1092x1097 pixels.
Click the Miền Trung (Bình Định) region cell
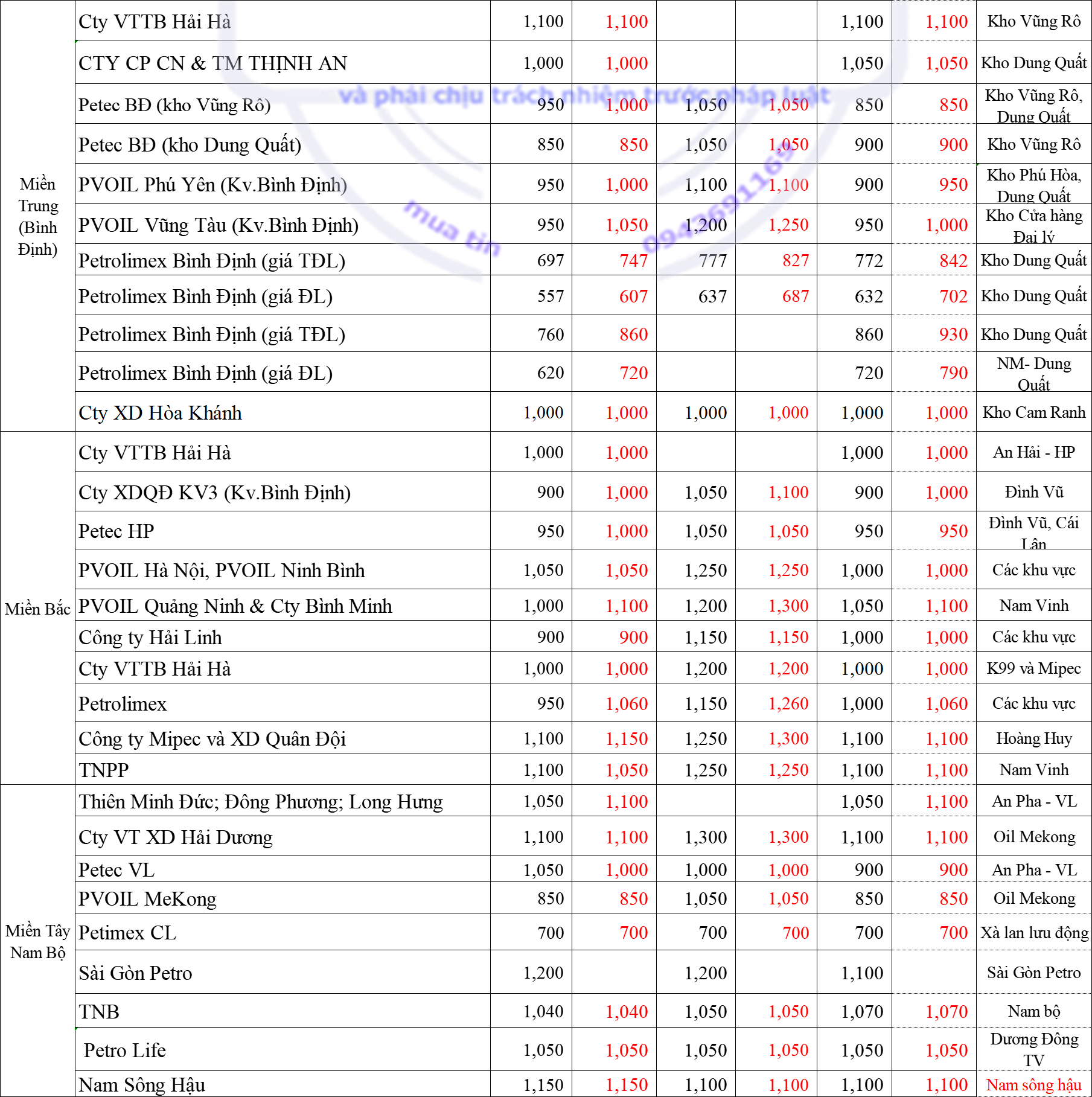(38, 216)
